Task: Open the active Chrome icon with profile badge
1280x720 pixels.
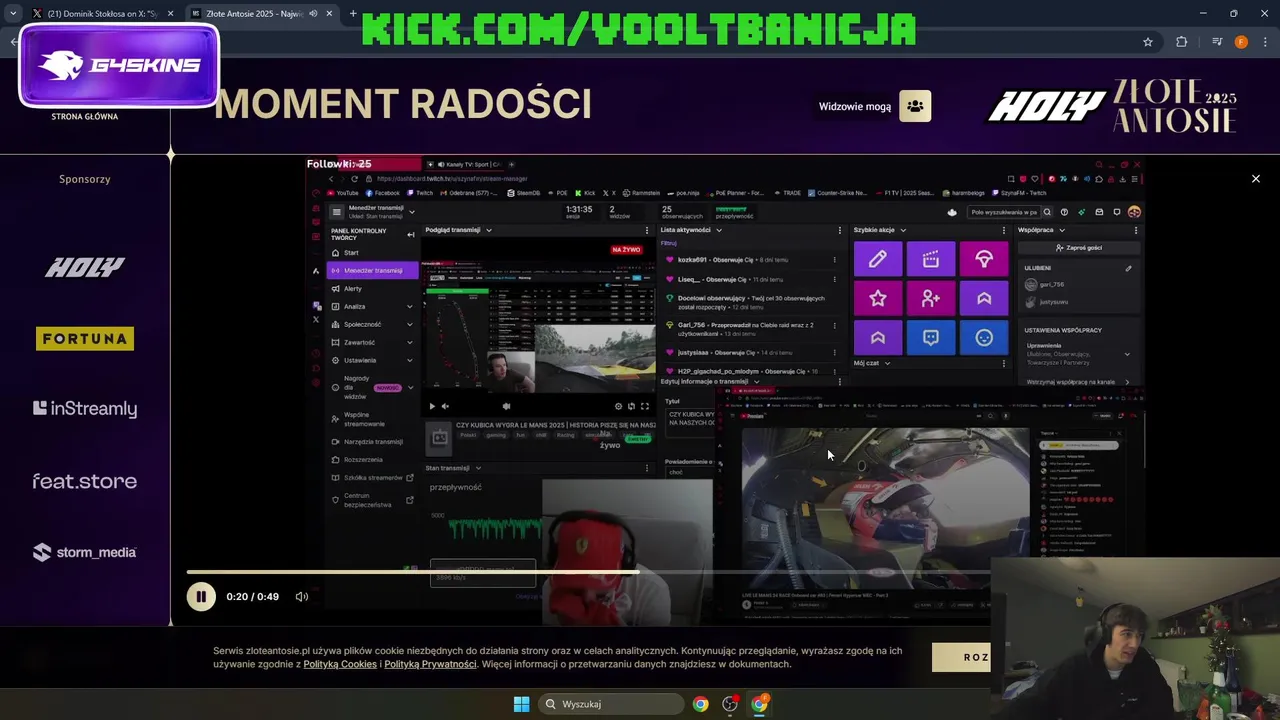Action: [760, 704]
